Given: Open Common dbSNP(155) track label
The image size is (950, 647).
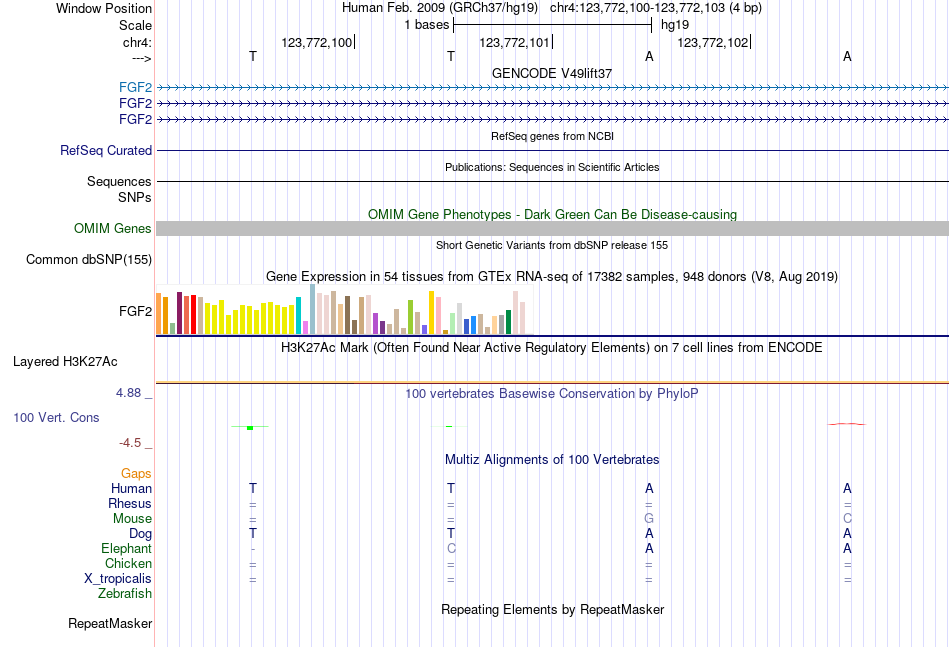Looking at the screenshot, I should [x=88, y=259].
